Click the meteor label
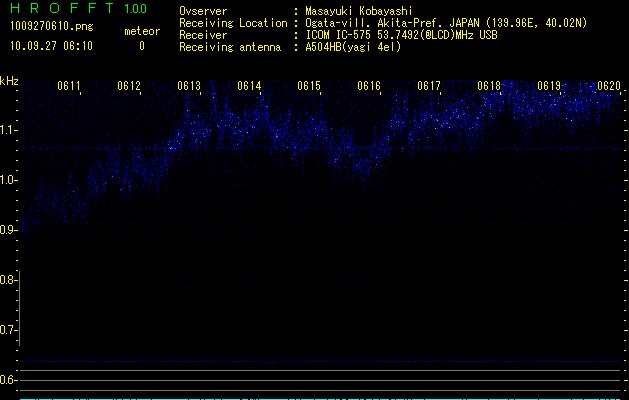The height and width of the screenshot is (400, 629). (142, 31)
